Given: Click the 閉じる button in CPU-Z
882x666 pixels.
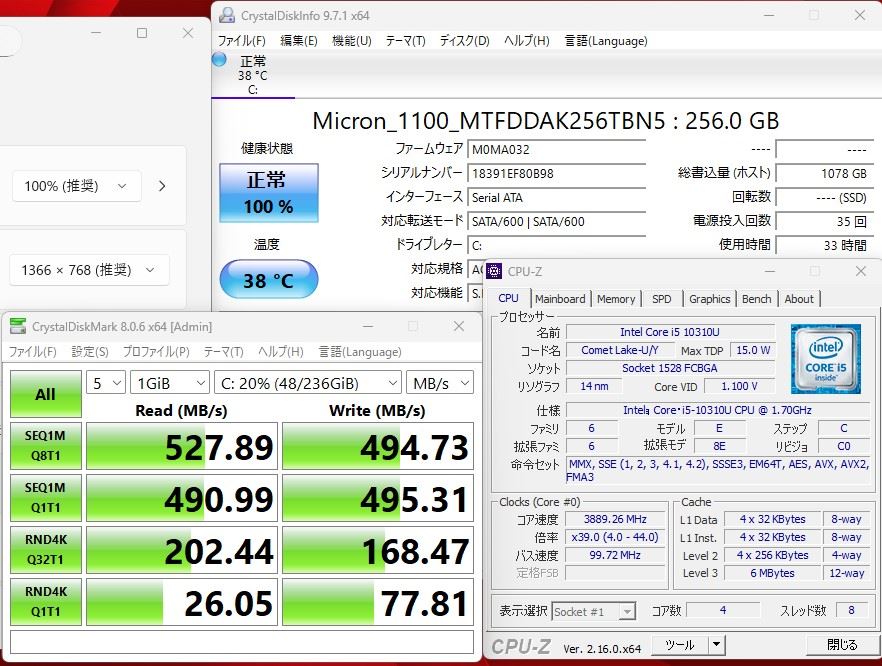Looking at the screenshot, I should click(x=841, y=645).
